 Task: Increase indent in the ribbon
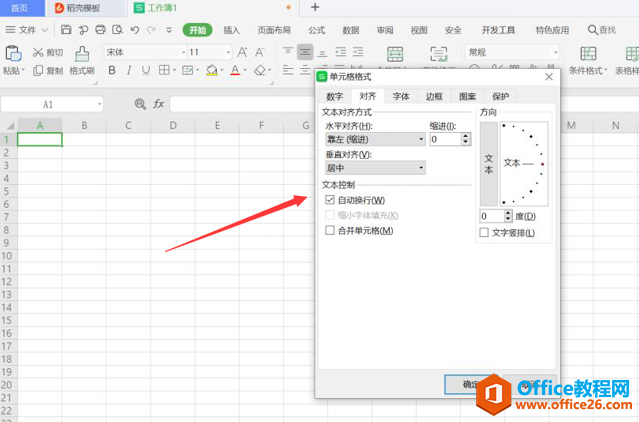click(358, 52)
